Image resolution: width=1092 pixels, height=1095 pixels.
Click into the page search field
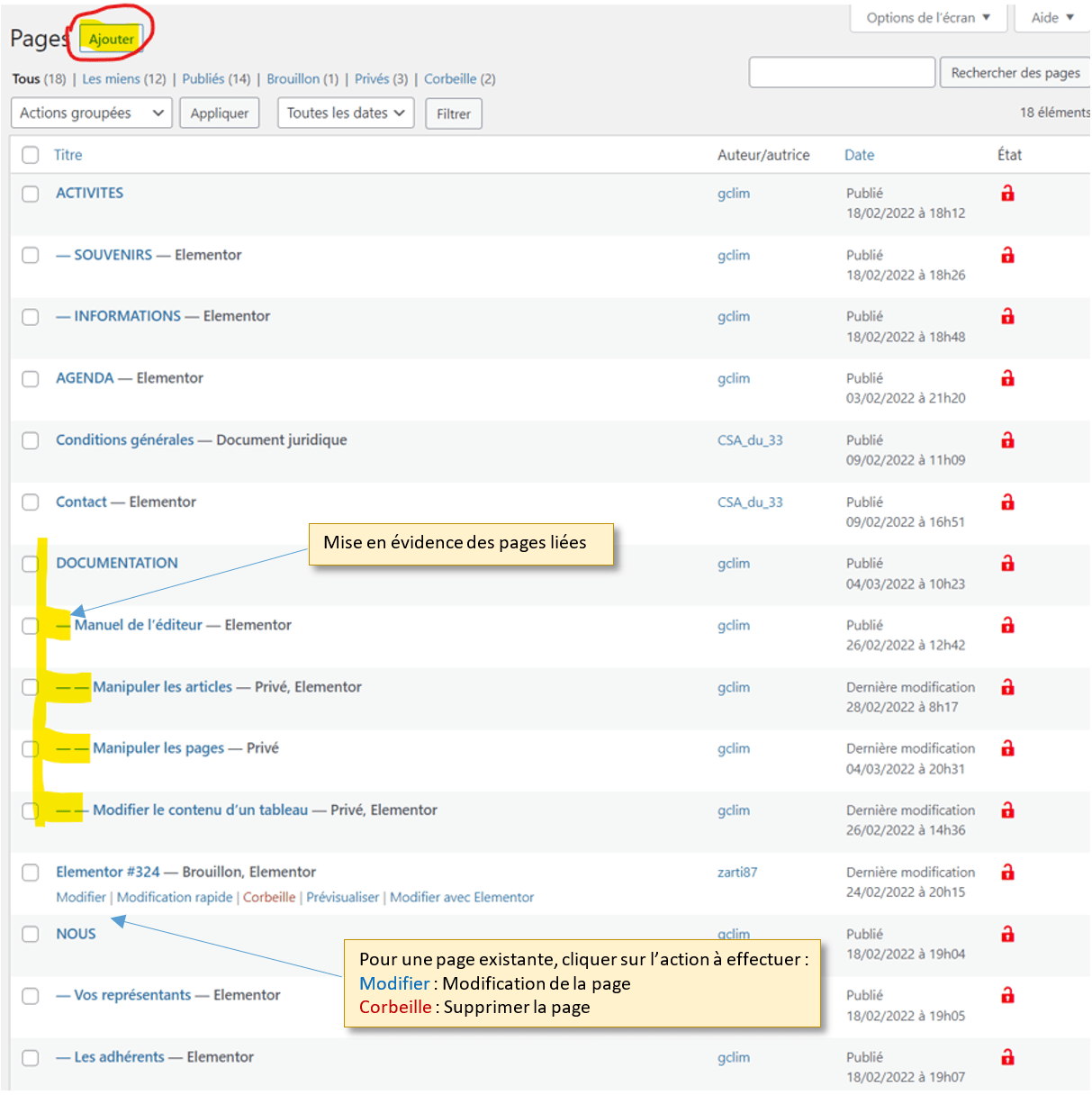tap(841, 73)
